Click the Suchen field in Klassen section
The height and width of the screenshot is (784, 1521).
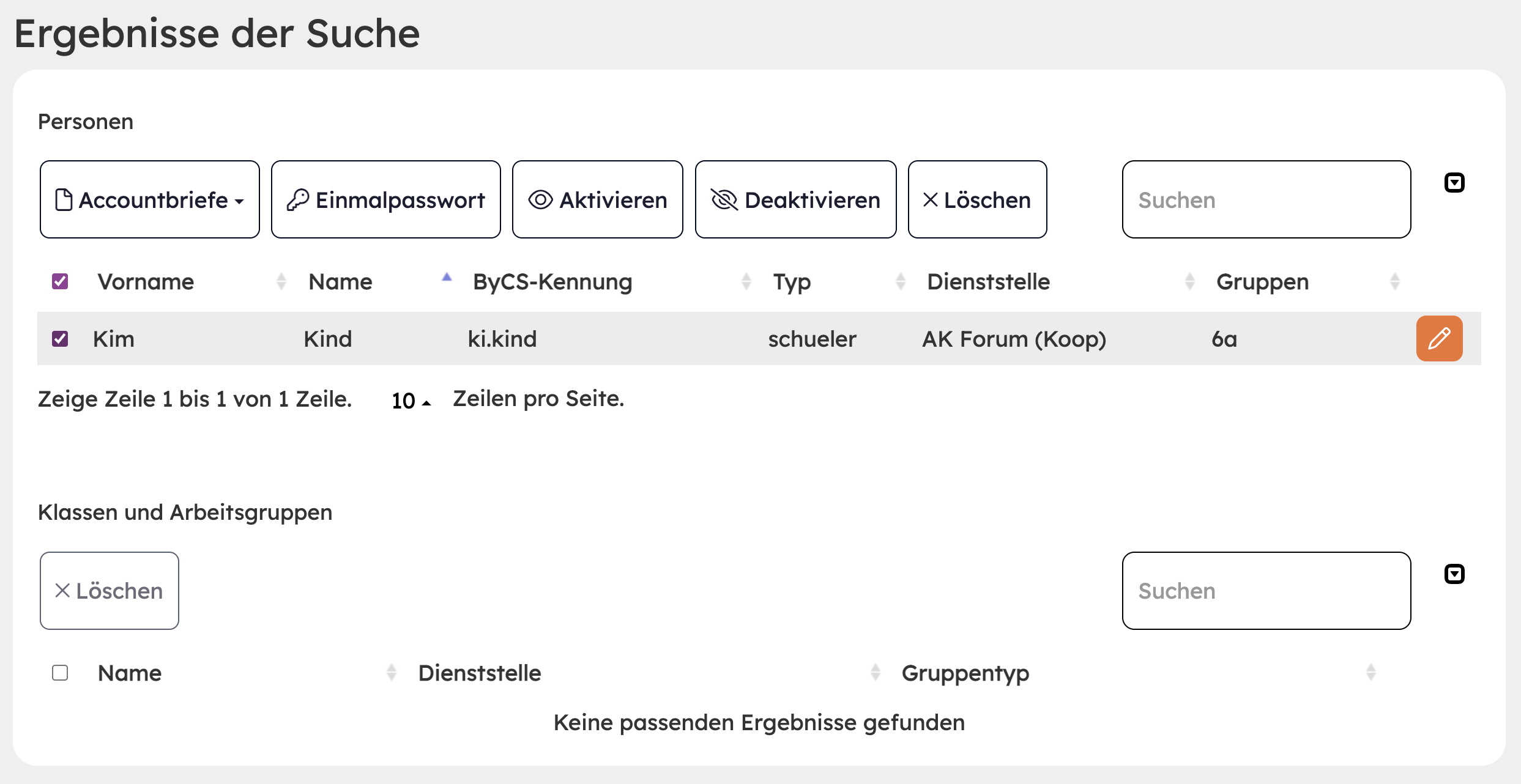(1266, 591)
